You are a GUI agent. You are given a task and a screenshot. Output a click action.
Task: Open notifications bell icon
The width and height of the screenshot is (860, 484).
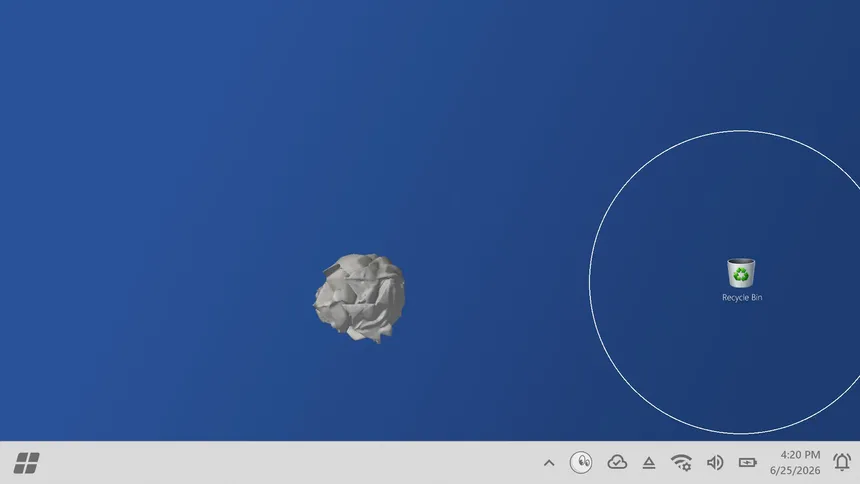coord(842,462)
